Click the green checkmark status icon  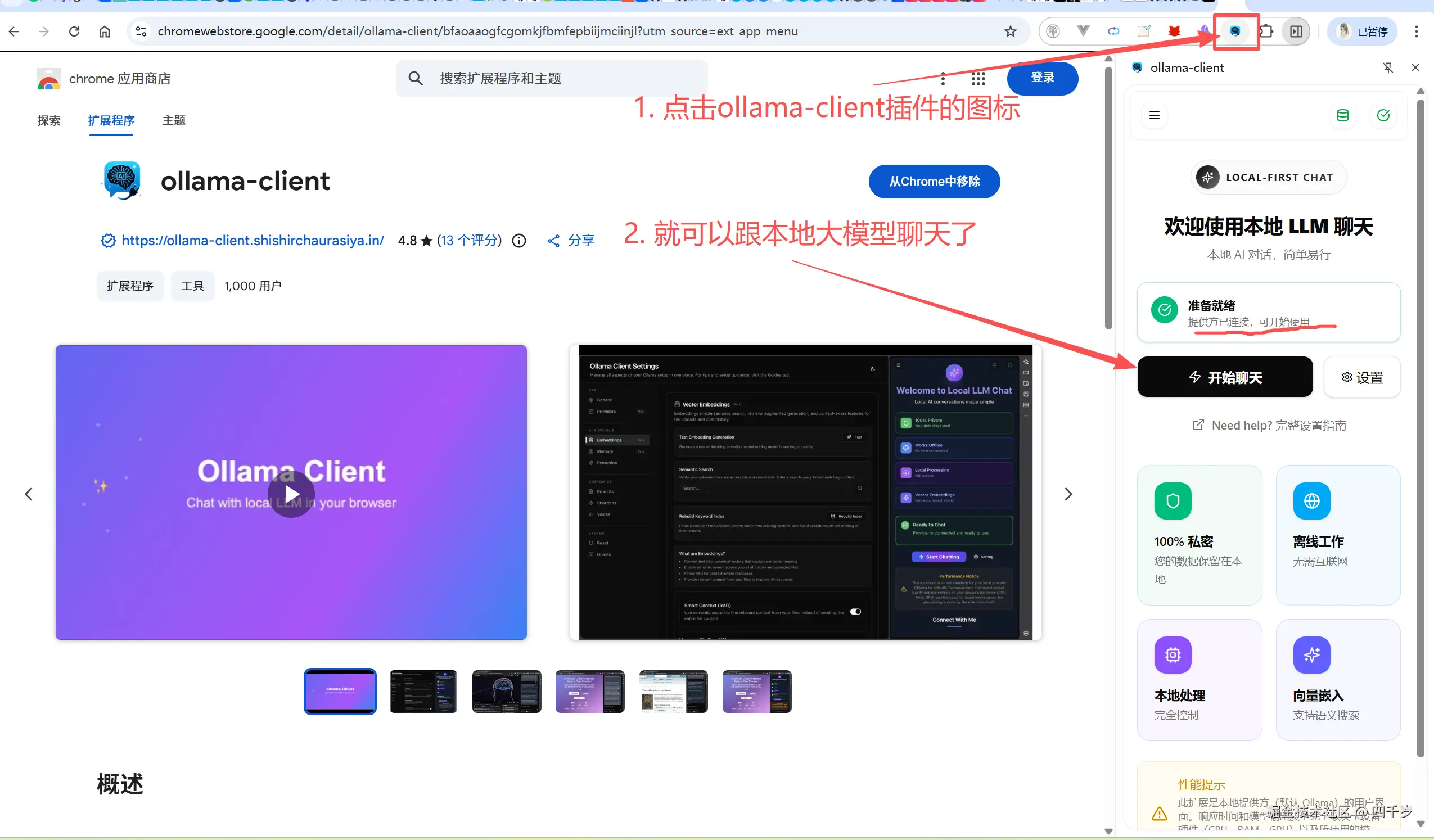pyautogui.click(x=1383, y=115)
